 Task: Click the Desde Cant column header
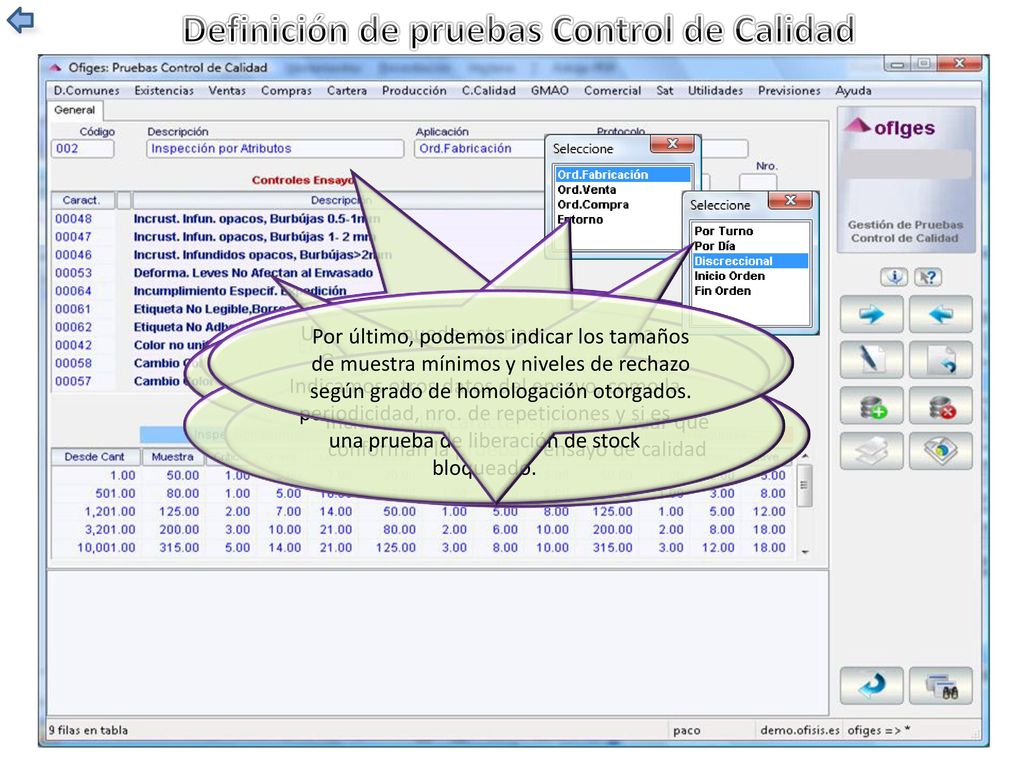tap(94, 457)
